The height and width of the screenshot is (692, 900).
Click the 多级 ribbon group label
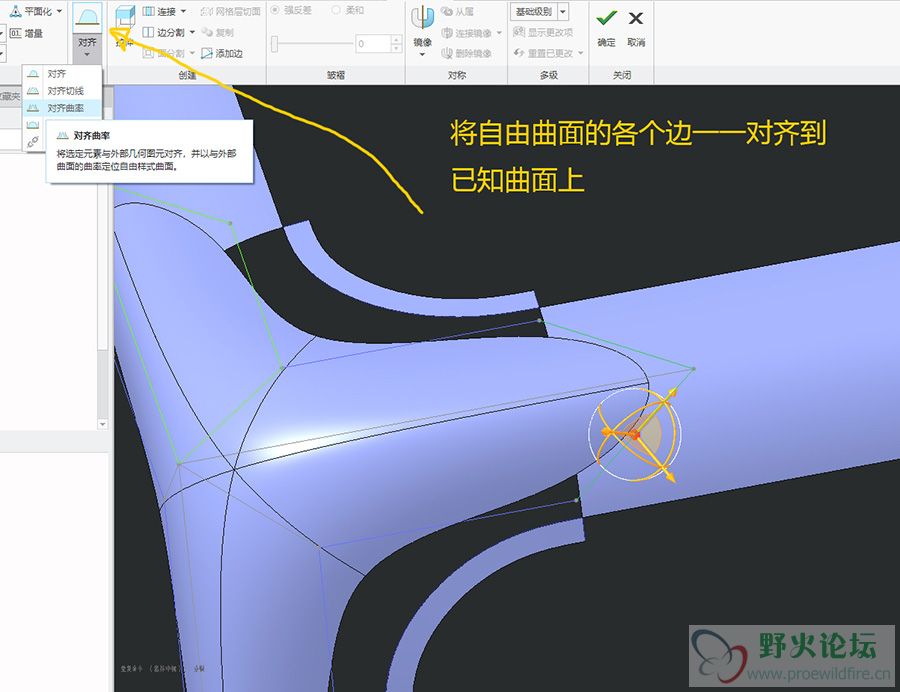(x=549, y=75)
